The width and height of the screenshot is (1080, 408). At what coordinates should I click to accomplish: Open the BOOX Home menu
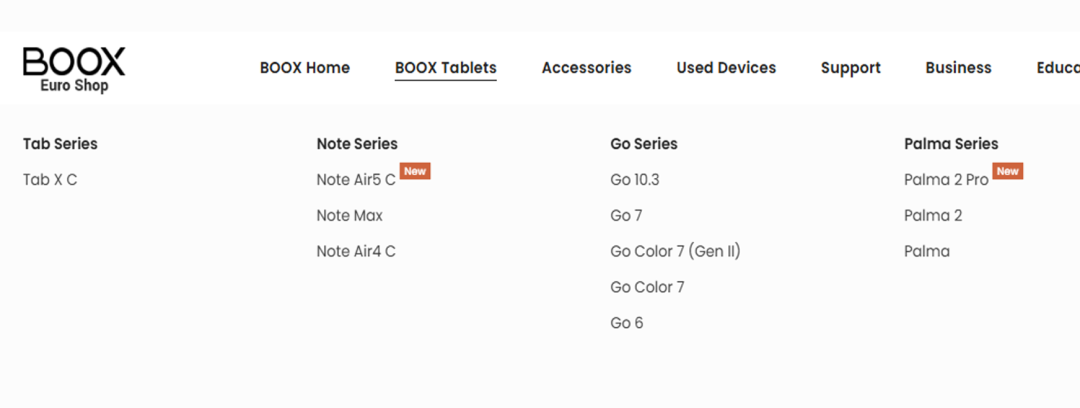305,68
